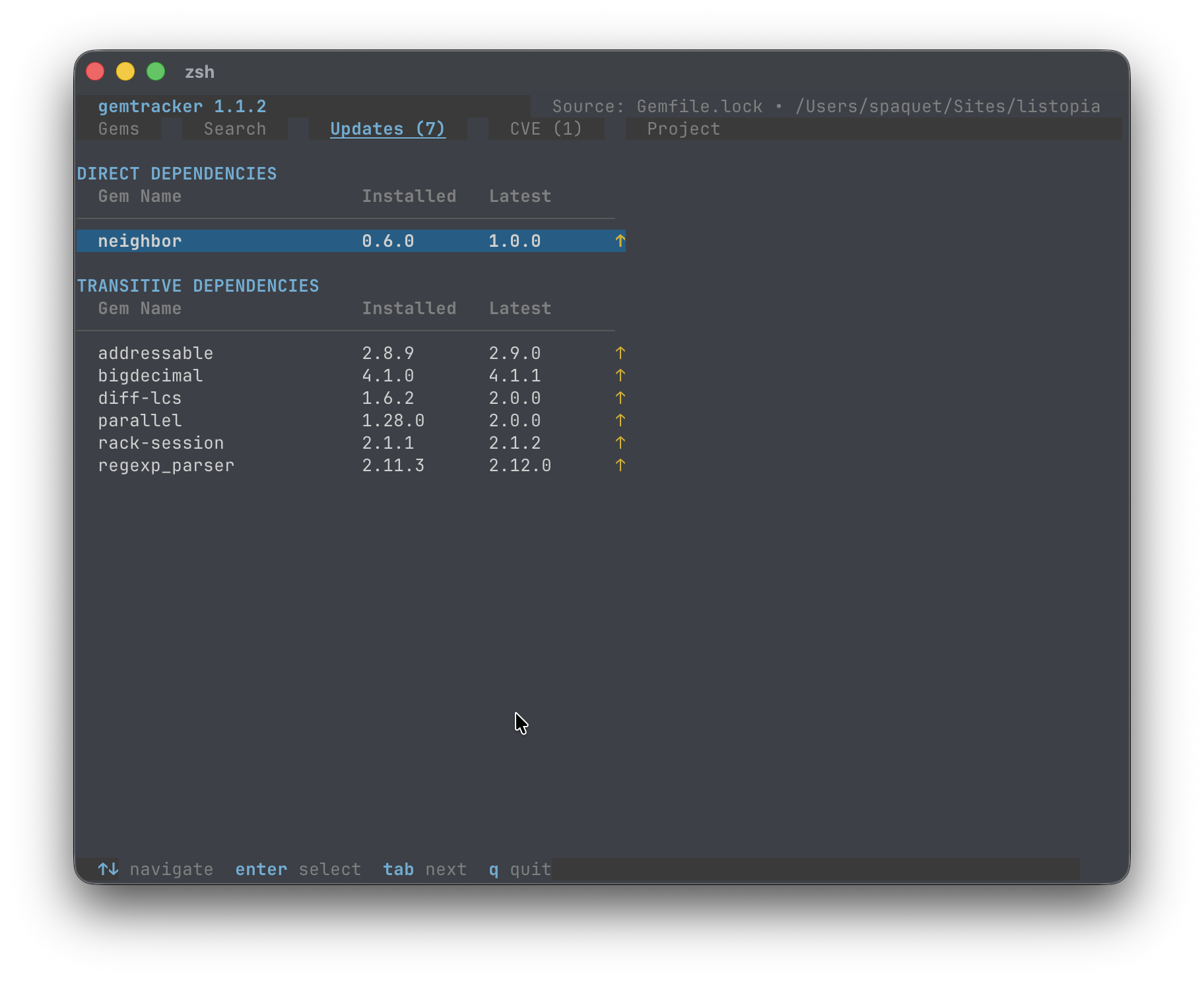
Task: Click addressable installed version 2.8.9
Action: 388,353
